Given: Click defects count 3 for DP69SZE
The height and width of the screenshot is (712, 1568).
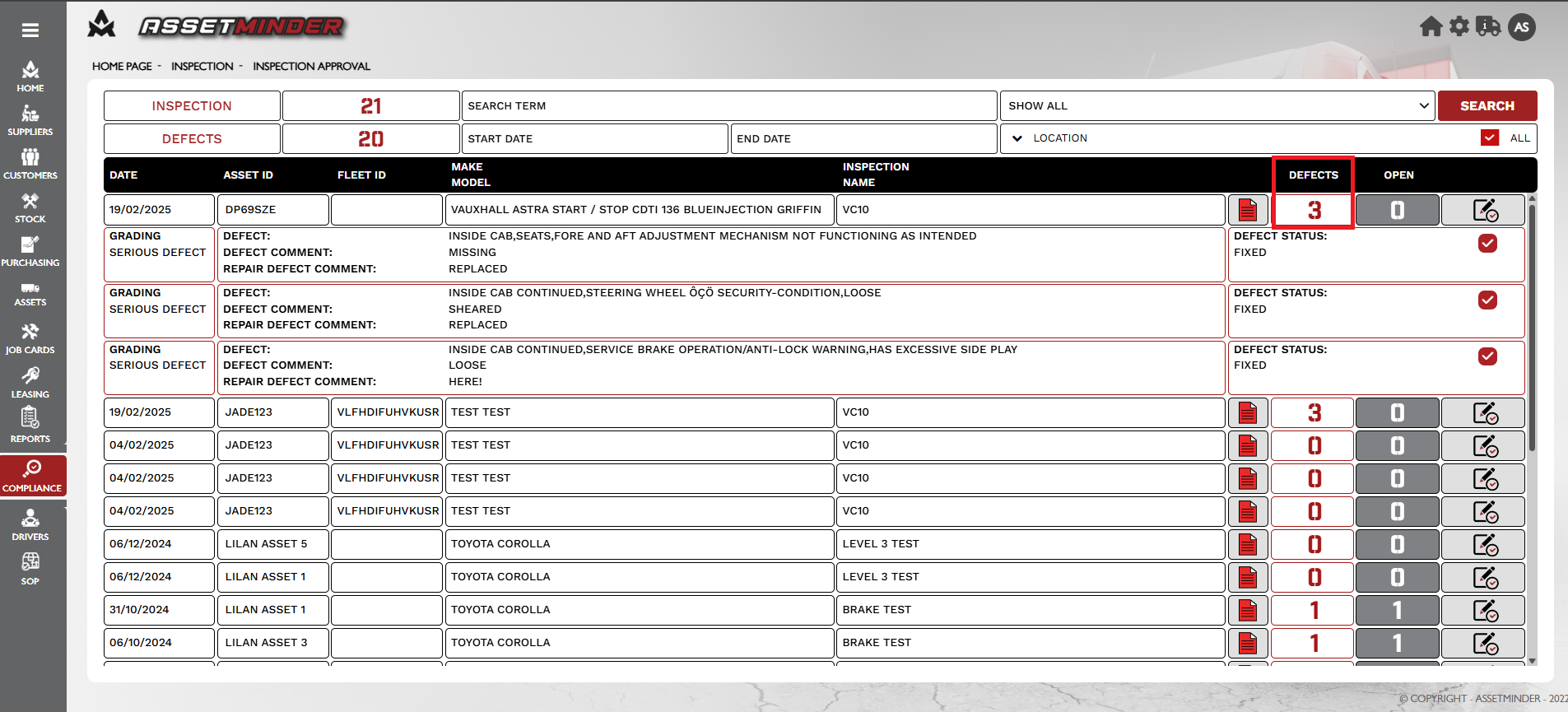Looking at the screenshot, I should click(1314, 210).
